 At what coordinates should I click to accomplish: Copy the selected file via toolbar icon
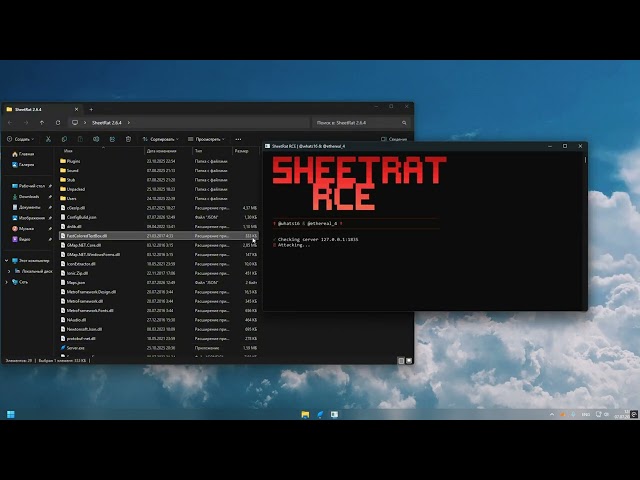pos(64,139)
